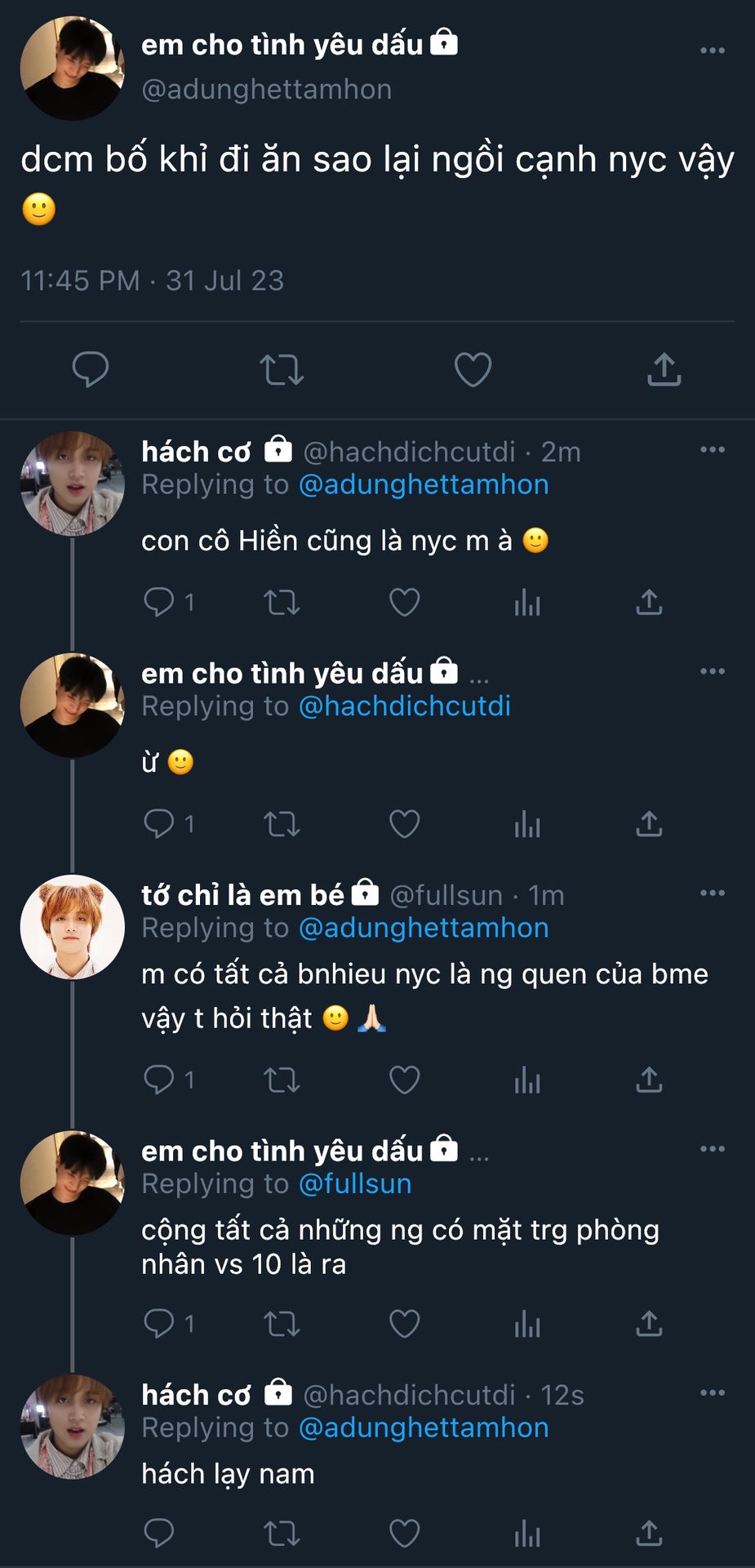Open more options on 'hách lạy nam' reply
The width and height of the screenshot is (755, 1568).
[x=712, y=1393]
